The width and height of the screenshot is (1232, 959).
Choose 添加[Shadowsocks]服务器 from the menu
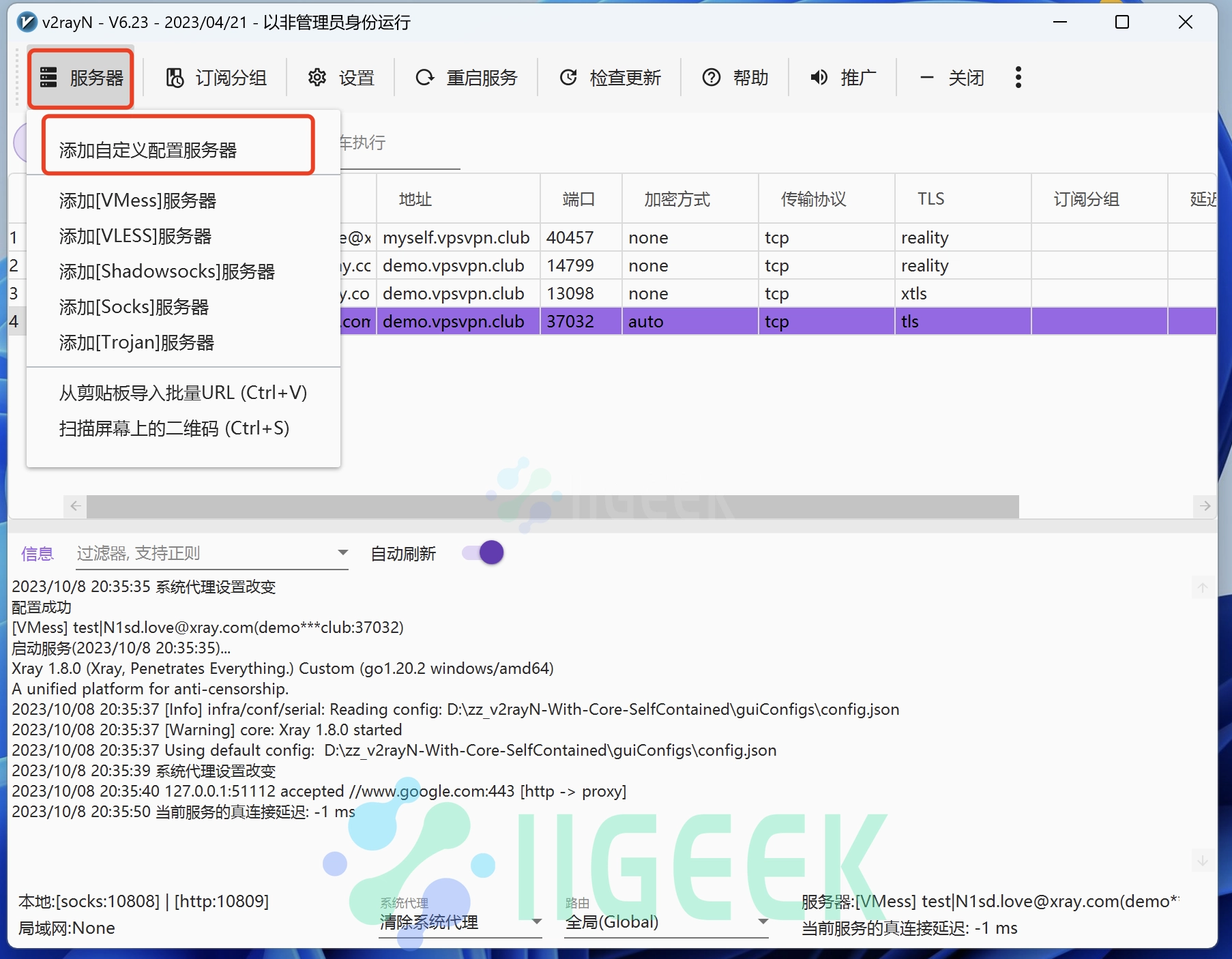point(183,271)
